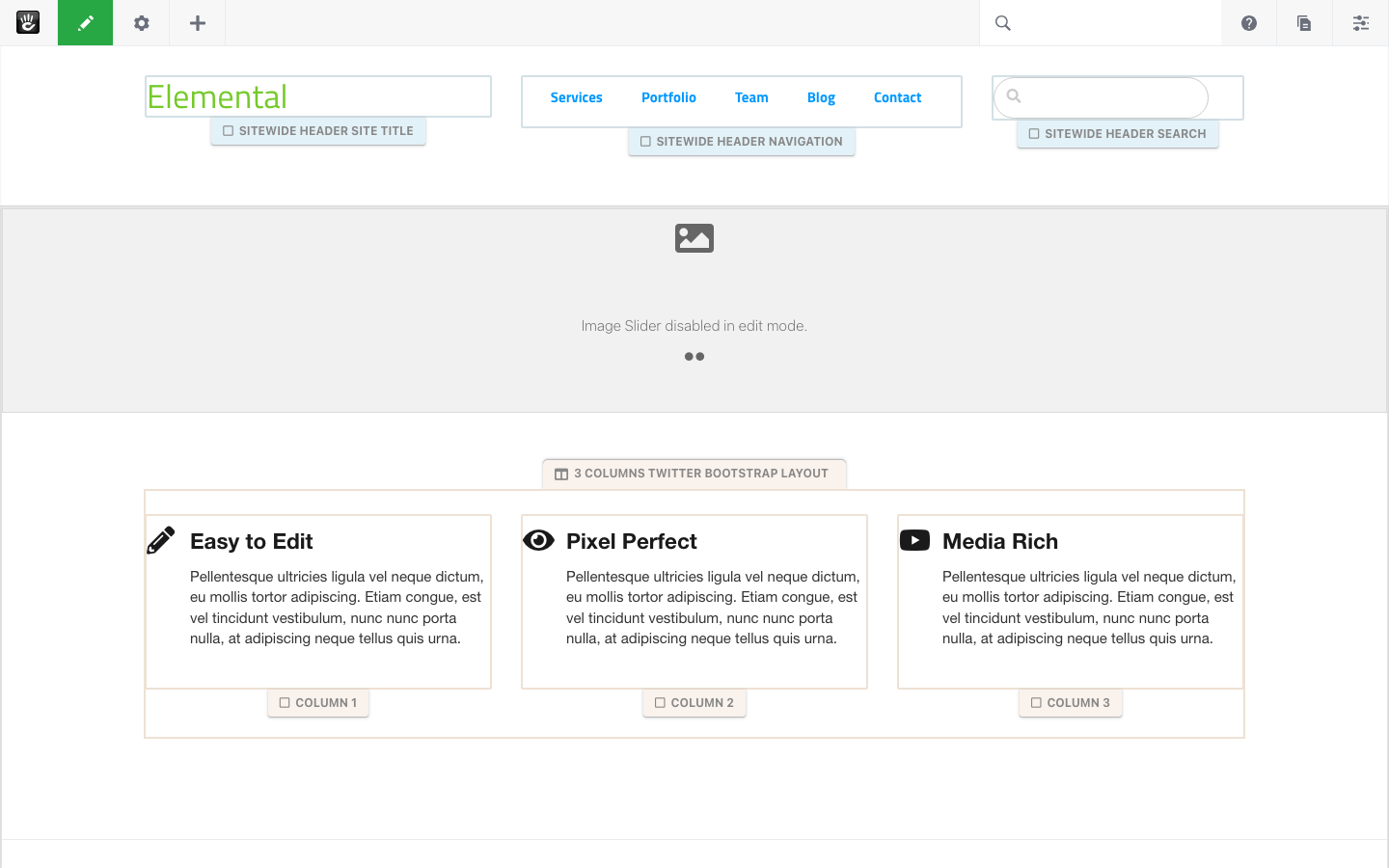This screenshot has width=1389, height=868.
Task: Open the Portfolio navigation link
Action: (668, 97)
